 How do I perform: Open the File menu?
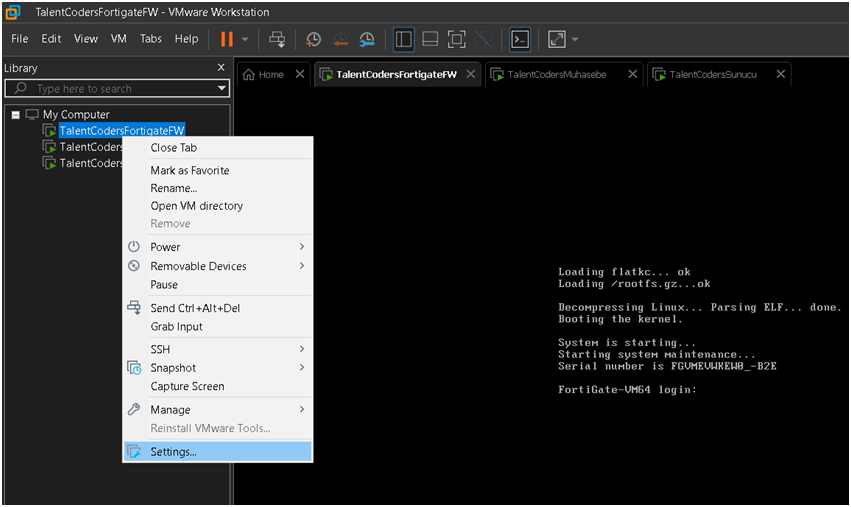[20, 39]
